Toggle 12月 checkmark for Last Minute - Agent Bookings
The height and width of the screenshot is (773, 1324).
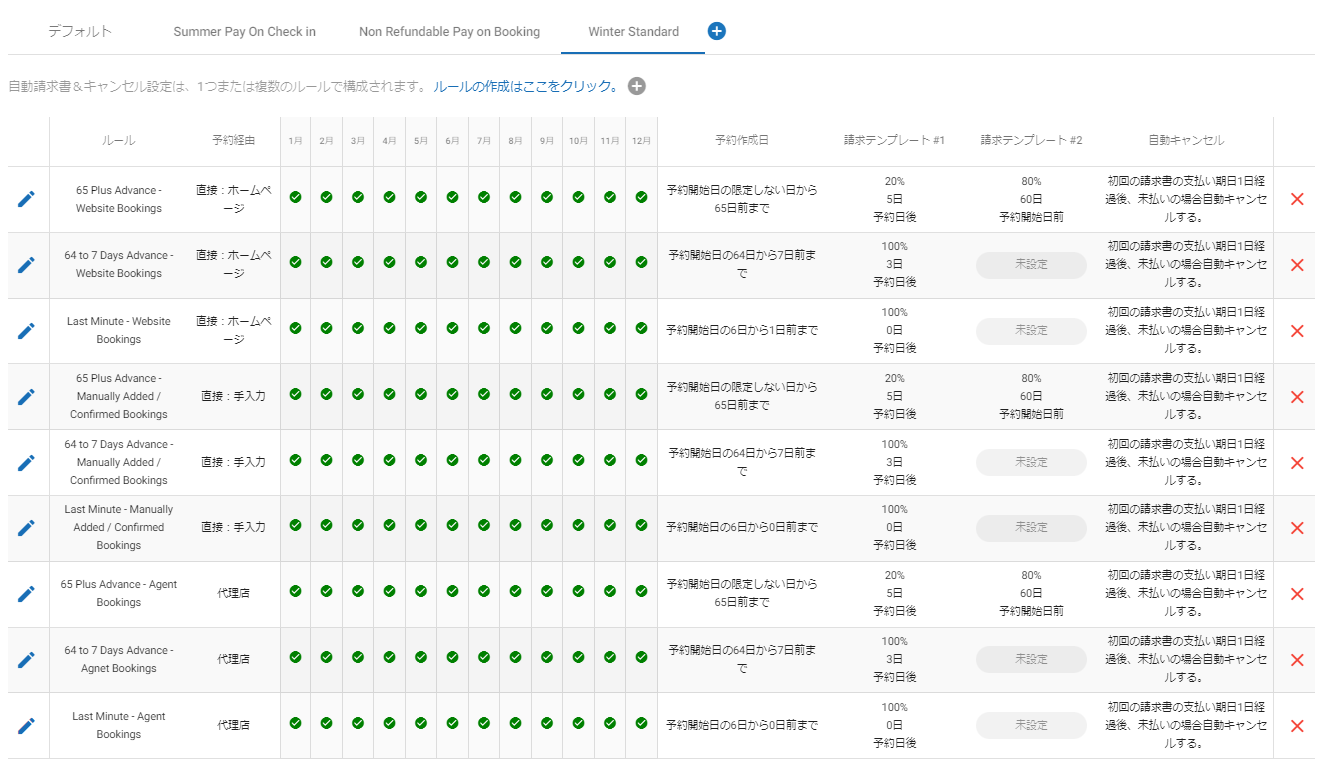click(x=641, y=723)
